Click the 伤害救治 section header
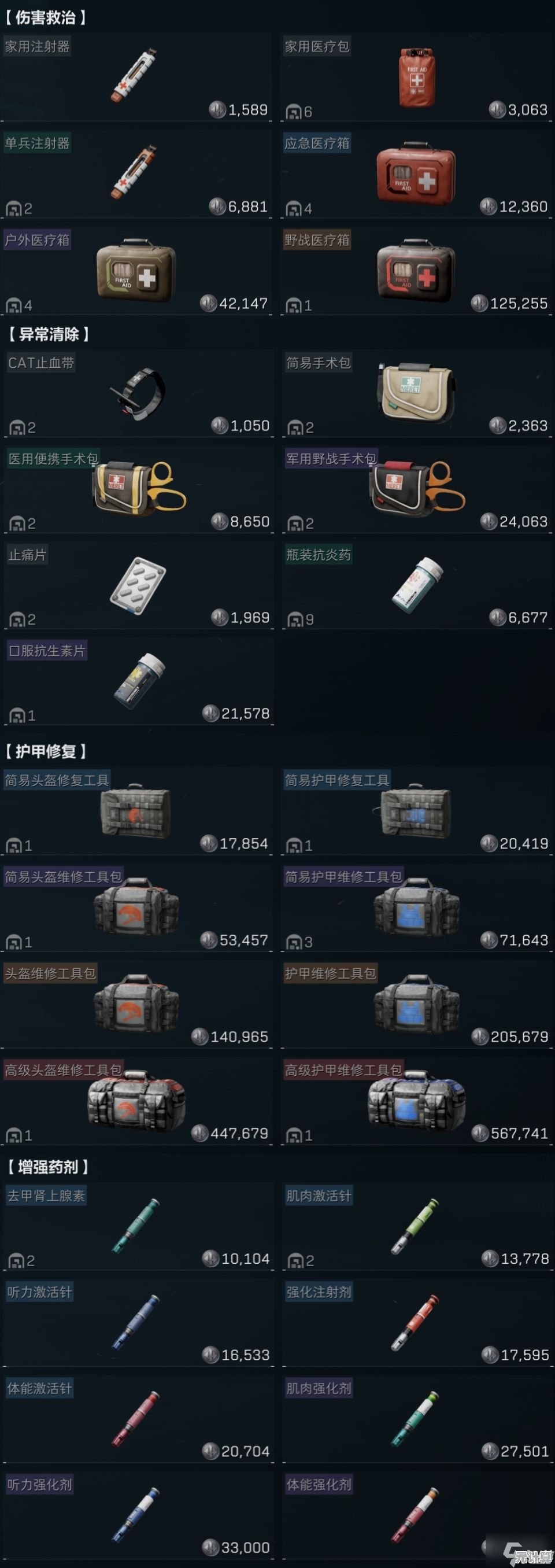This screenshot has height=1568, width=555. click(x=45, y=18)
